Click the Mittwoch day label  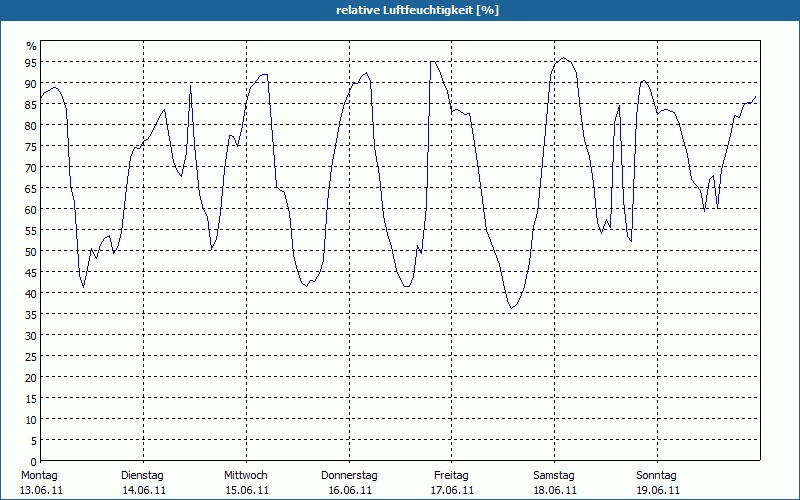coord(246,475)
